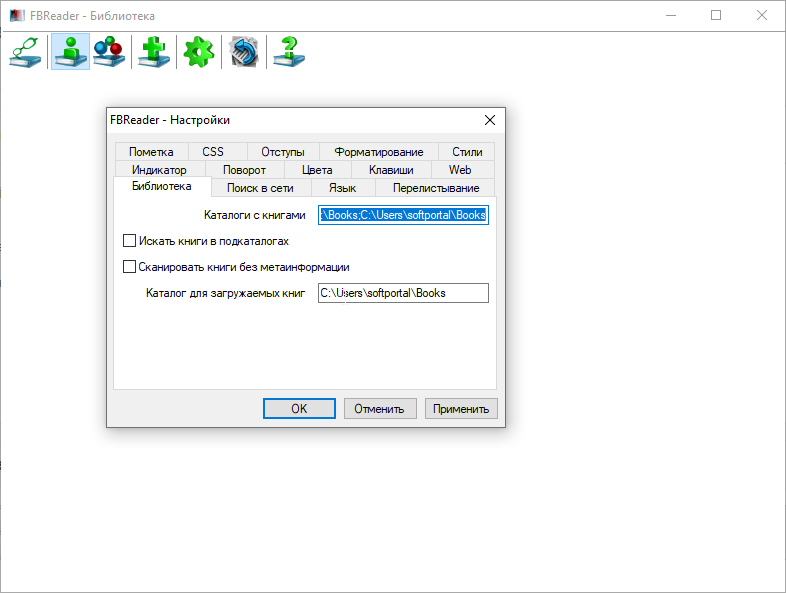Screen dimensions: 786x593
Task: Click the blue arrow rotate icon
Action: tap(244, 52)
